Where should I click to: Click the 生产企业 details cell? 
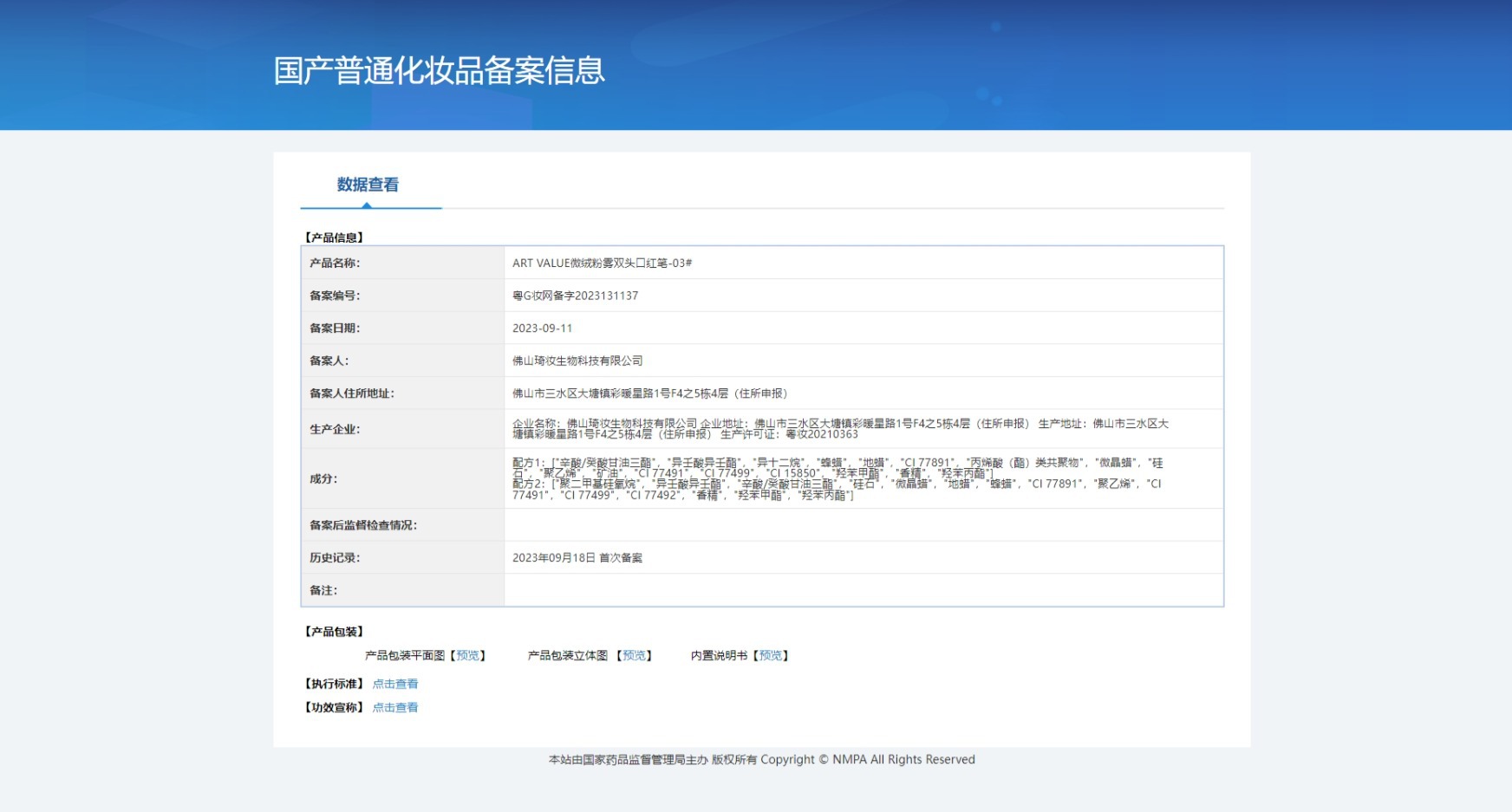[x=864, y=429]
